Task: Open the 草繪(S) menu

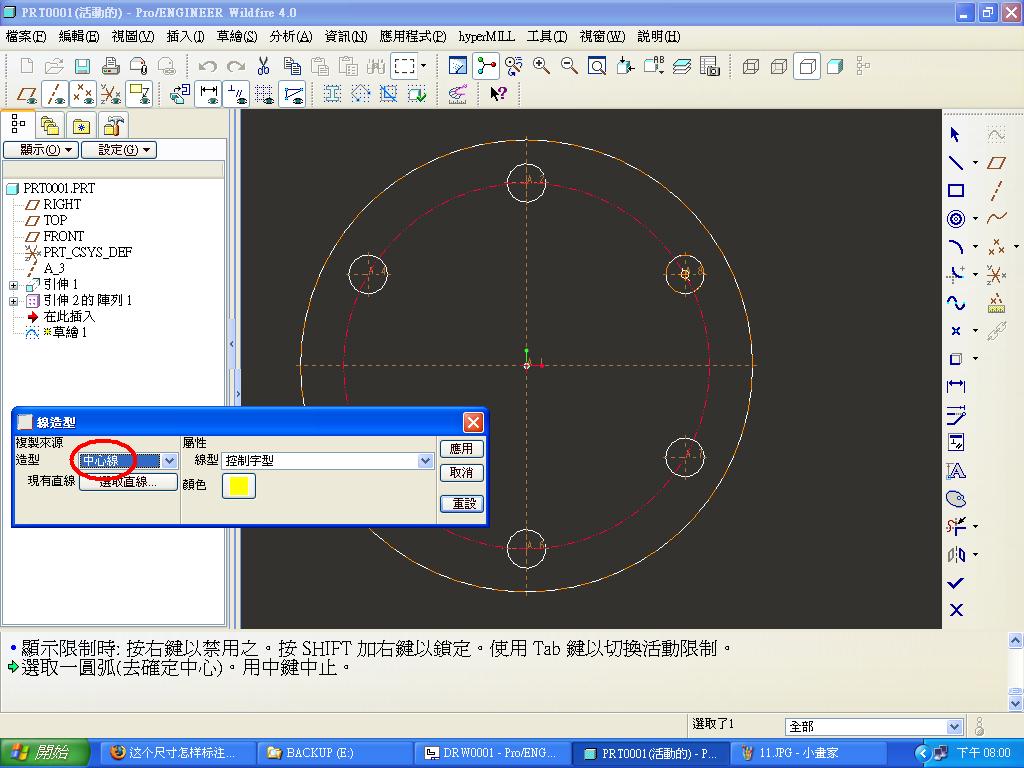Action: (237, 37)
